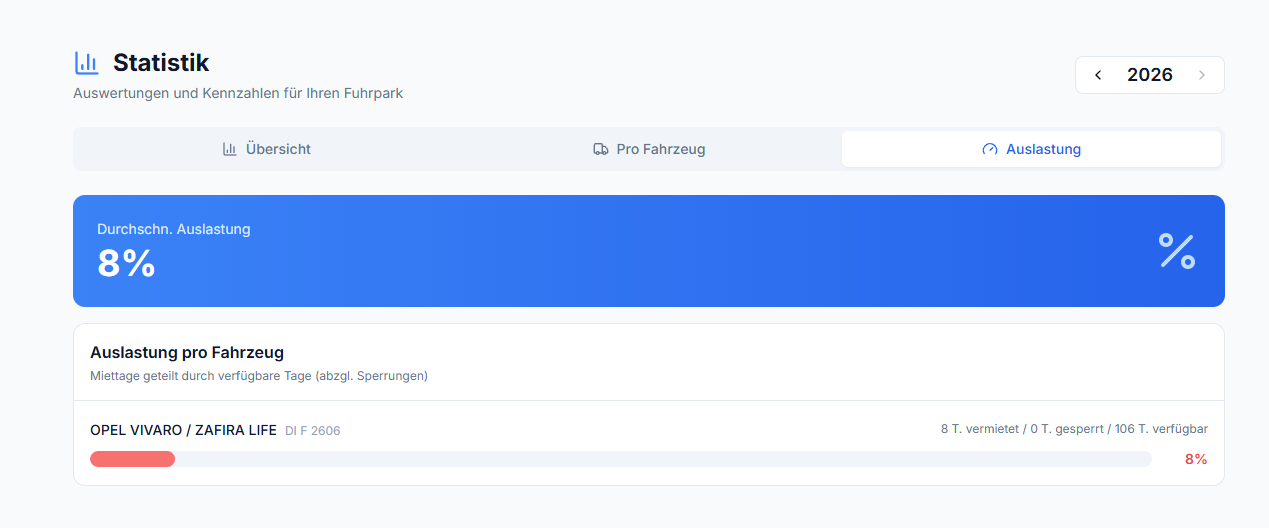Click the large white 8% average figure
The width and height of the screenshot is (1269, 528).
coord(126,263)
